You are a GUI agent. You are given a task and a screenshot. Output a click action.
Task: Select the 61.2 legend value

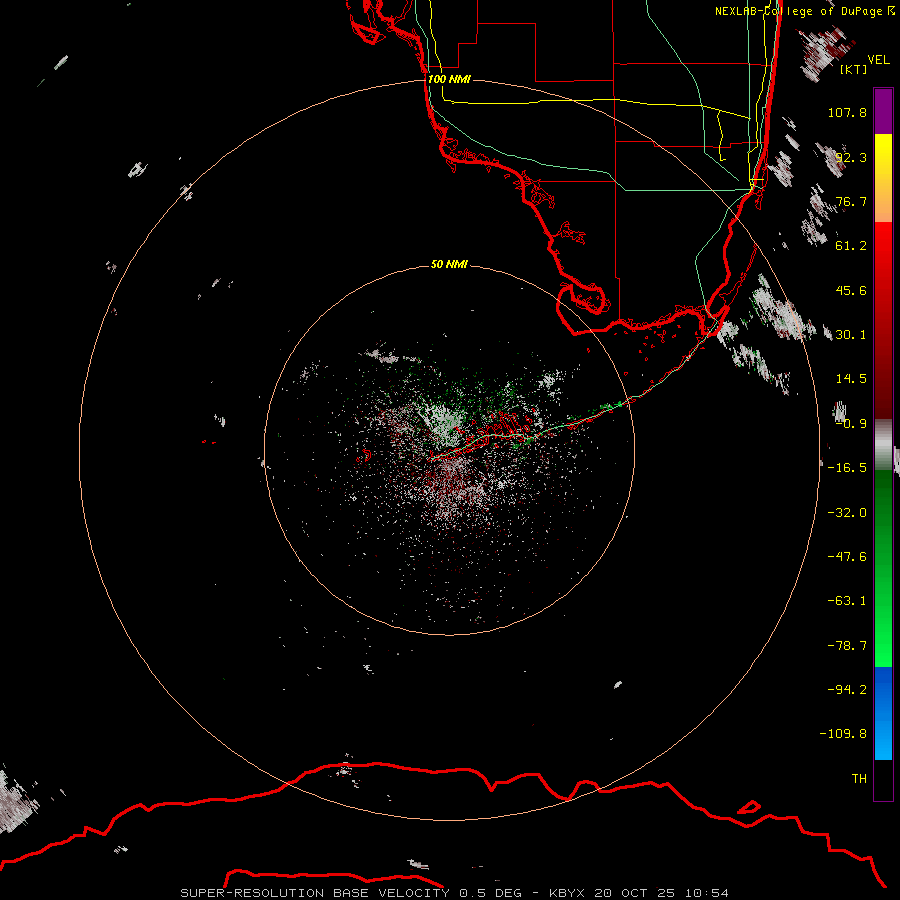(851, 246)
